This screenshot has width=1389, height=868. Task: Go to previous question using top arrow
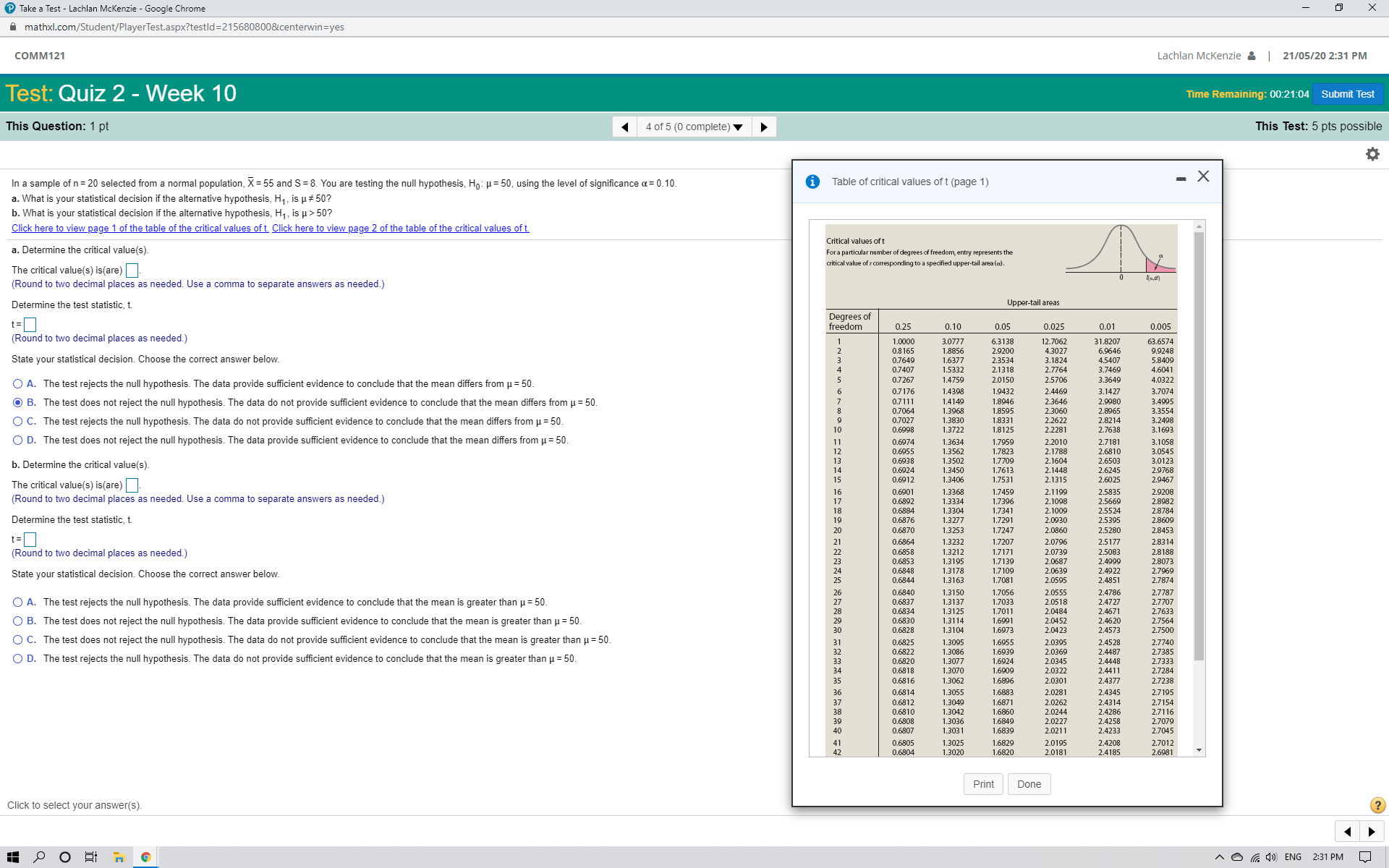click(x=624, y=127)
